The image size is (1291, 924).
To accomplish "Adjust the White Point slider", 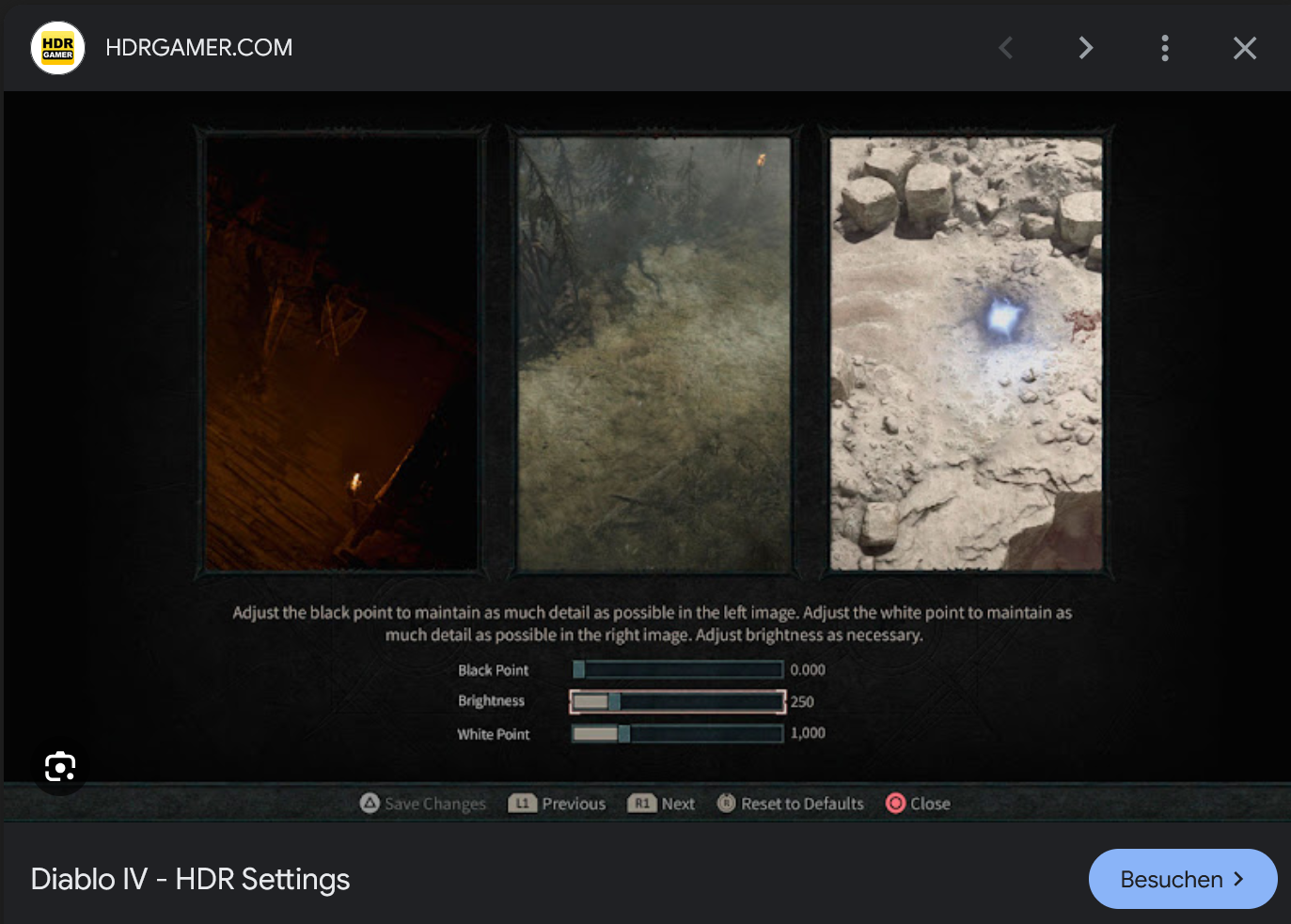I will 678,733.
